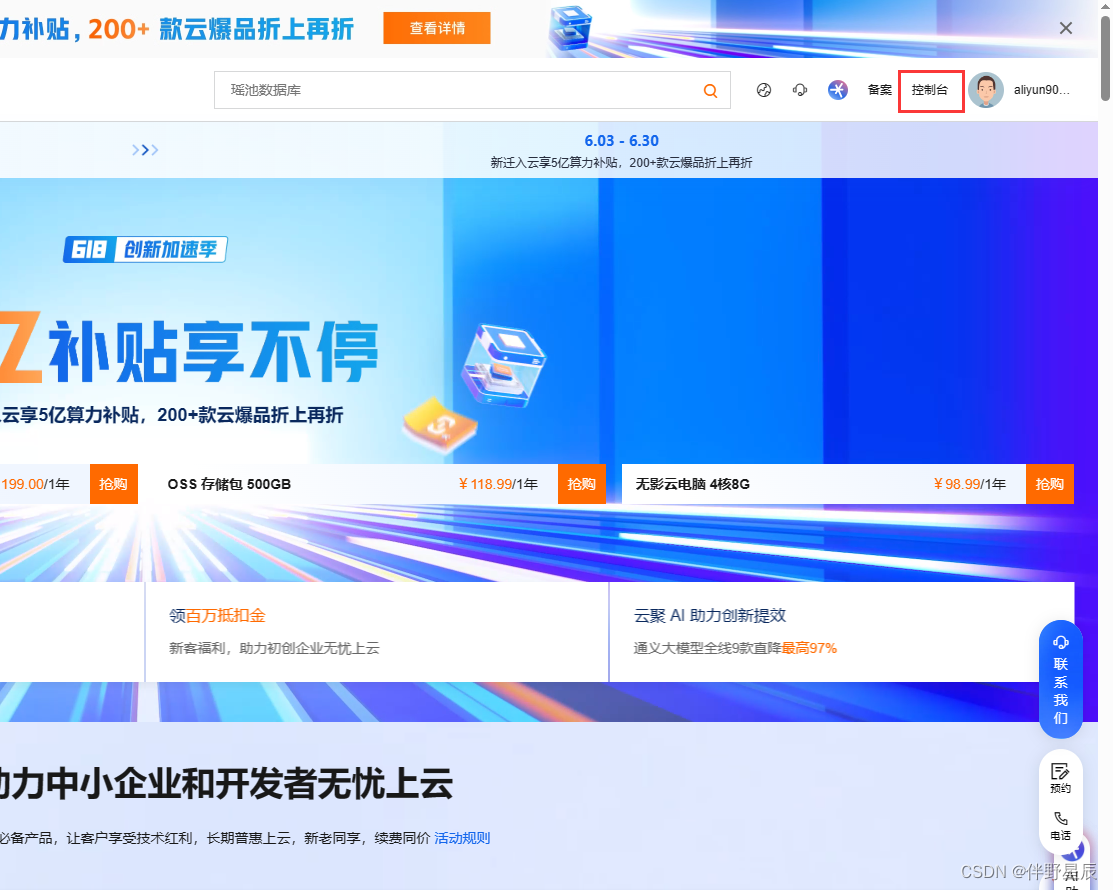Image resolution: width=1113 pixels, height=890 pixels.
Task: Click the 预约 appointment icon
Action: pyautogui.click(x=1060, y=778)
